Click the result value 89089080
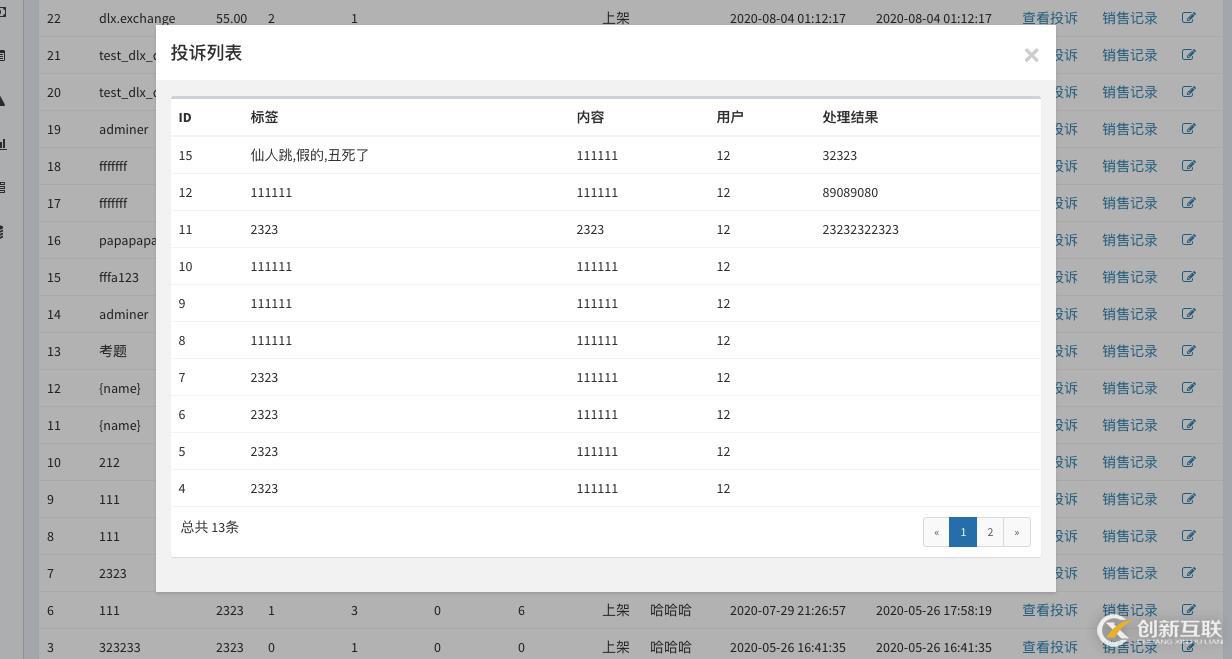The width and height of the screenshot is (1232, 659). [850, 192]
